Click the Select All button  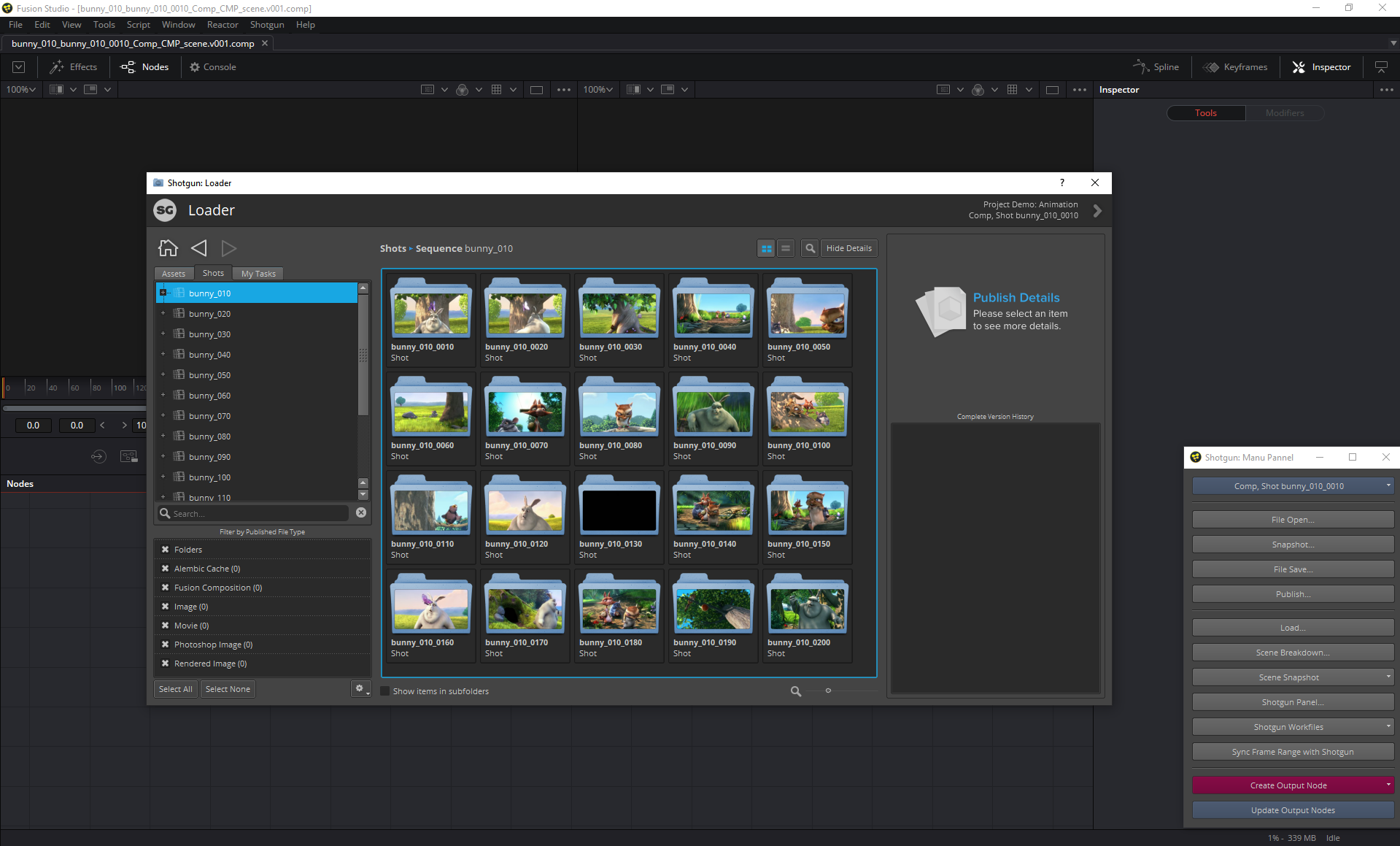(x=176, y=689)
